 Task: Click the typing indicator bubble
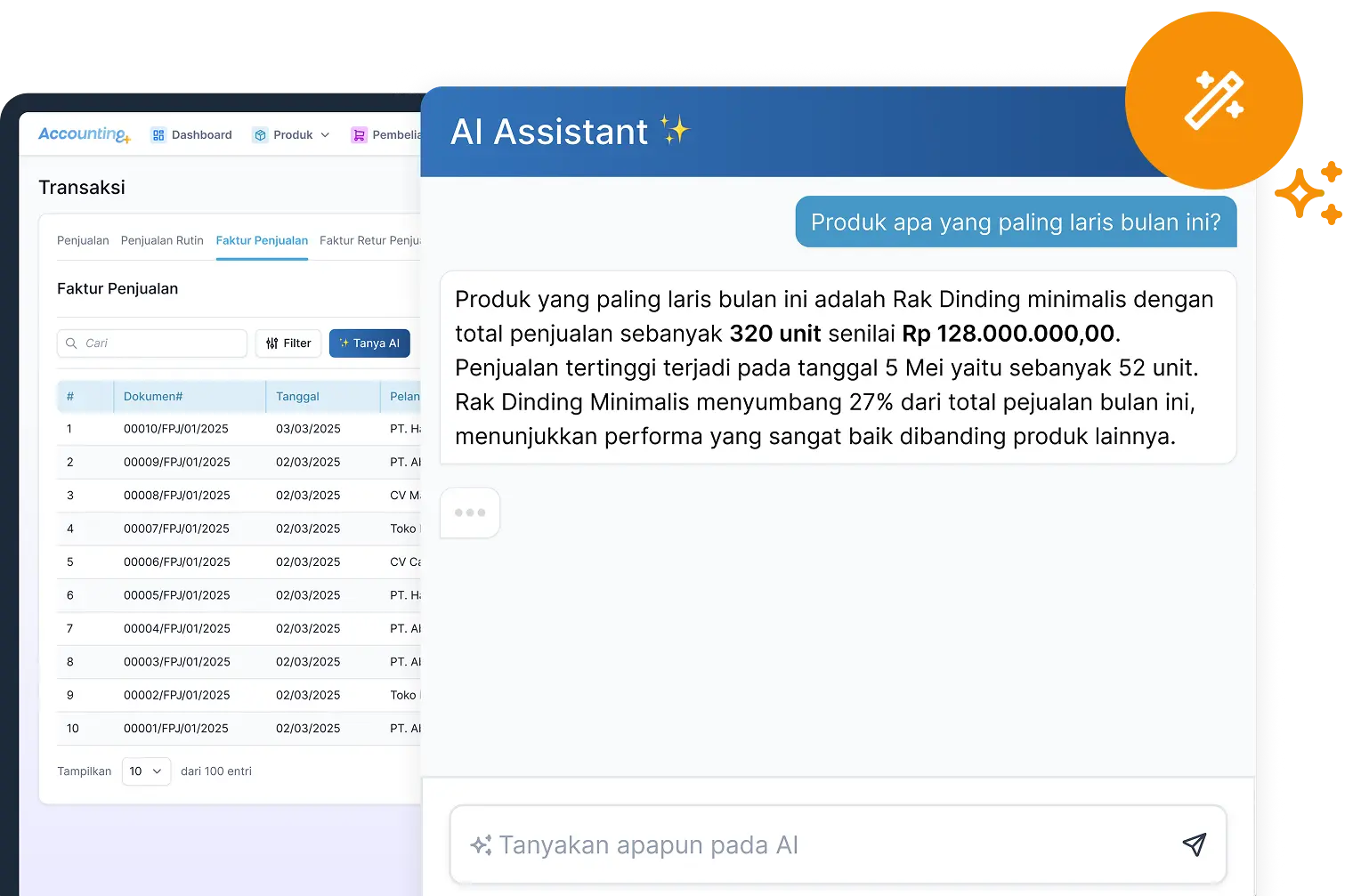tap(470, 513)
